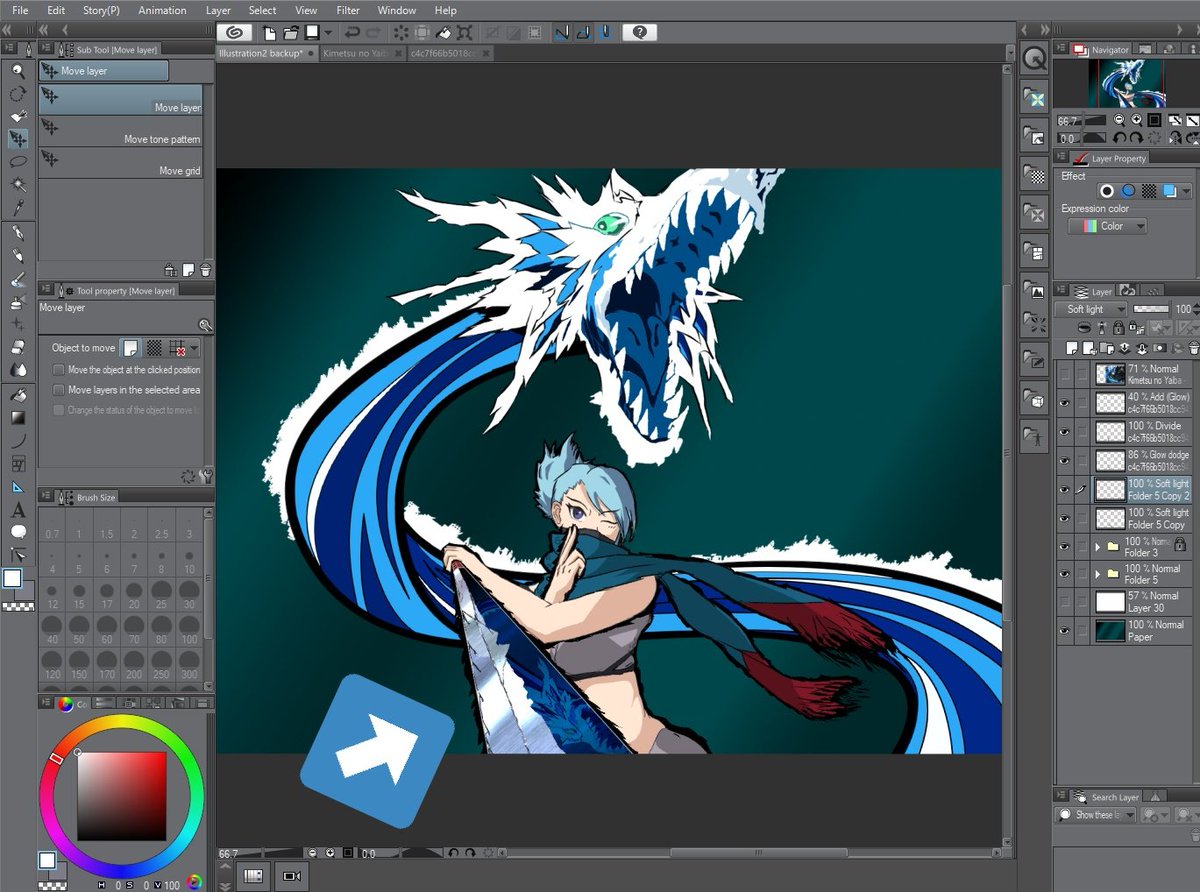Click Border effect icon in Layer Property
This screenshot has height=892, width=1200.
(x=1107, y=190)
